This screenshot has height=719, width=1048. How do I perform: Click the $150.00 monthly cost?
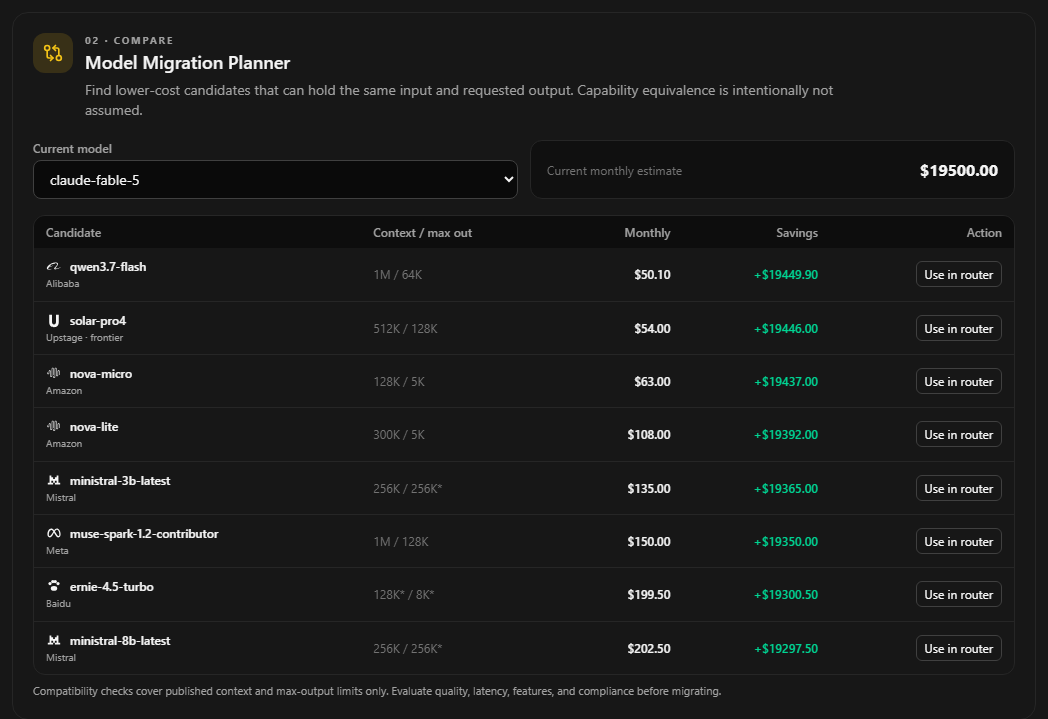coord(649,541)
